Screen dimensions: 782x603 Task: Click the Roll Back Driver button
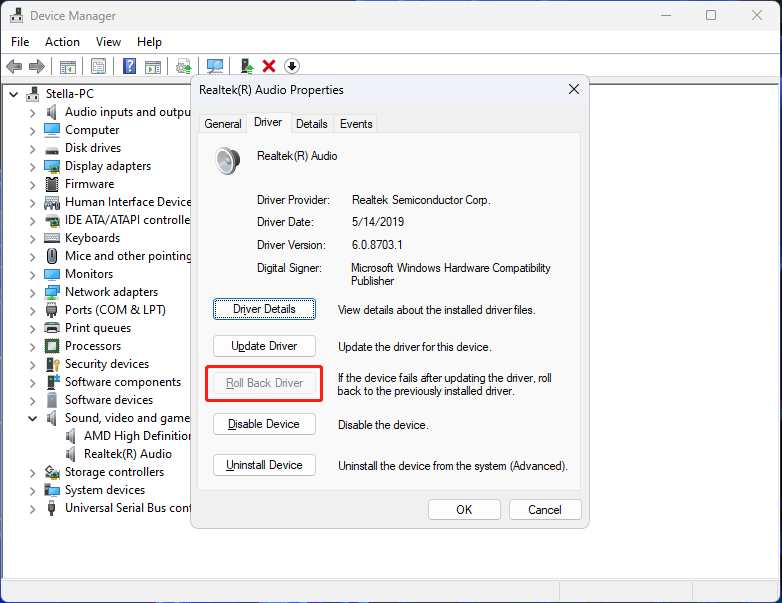(x=264, y=383)
